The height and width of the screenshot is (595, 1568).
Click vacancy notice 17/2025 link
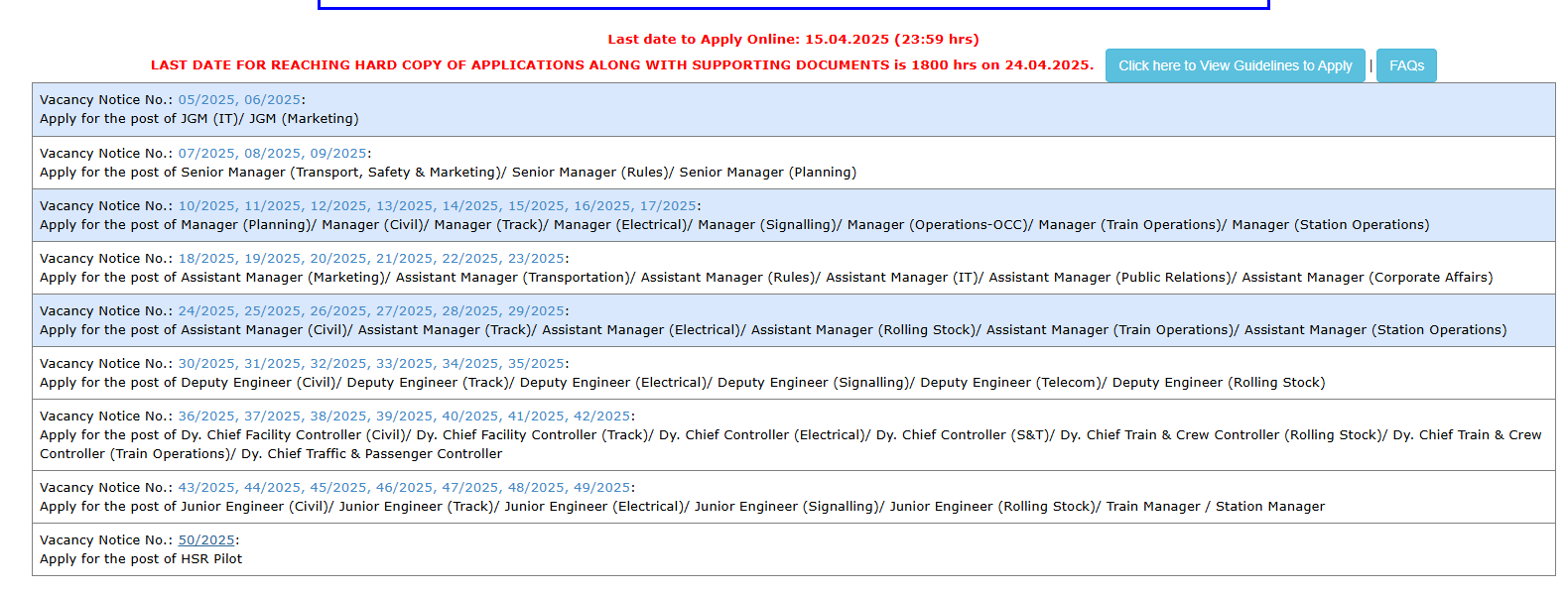click(668, 206)
